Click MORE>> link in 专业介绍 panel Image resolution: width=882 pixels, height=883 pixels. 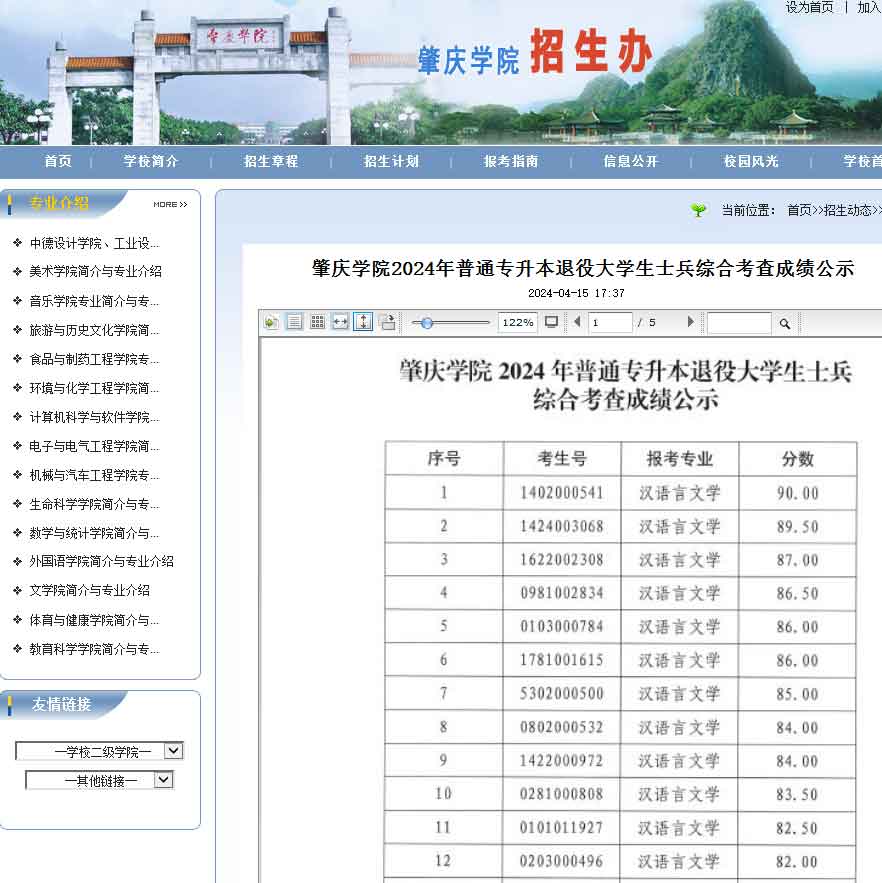pyautogui.click(x=170, y=204)
